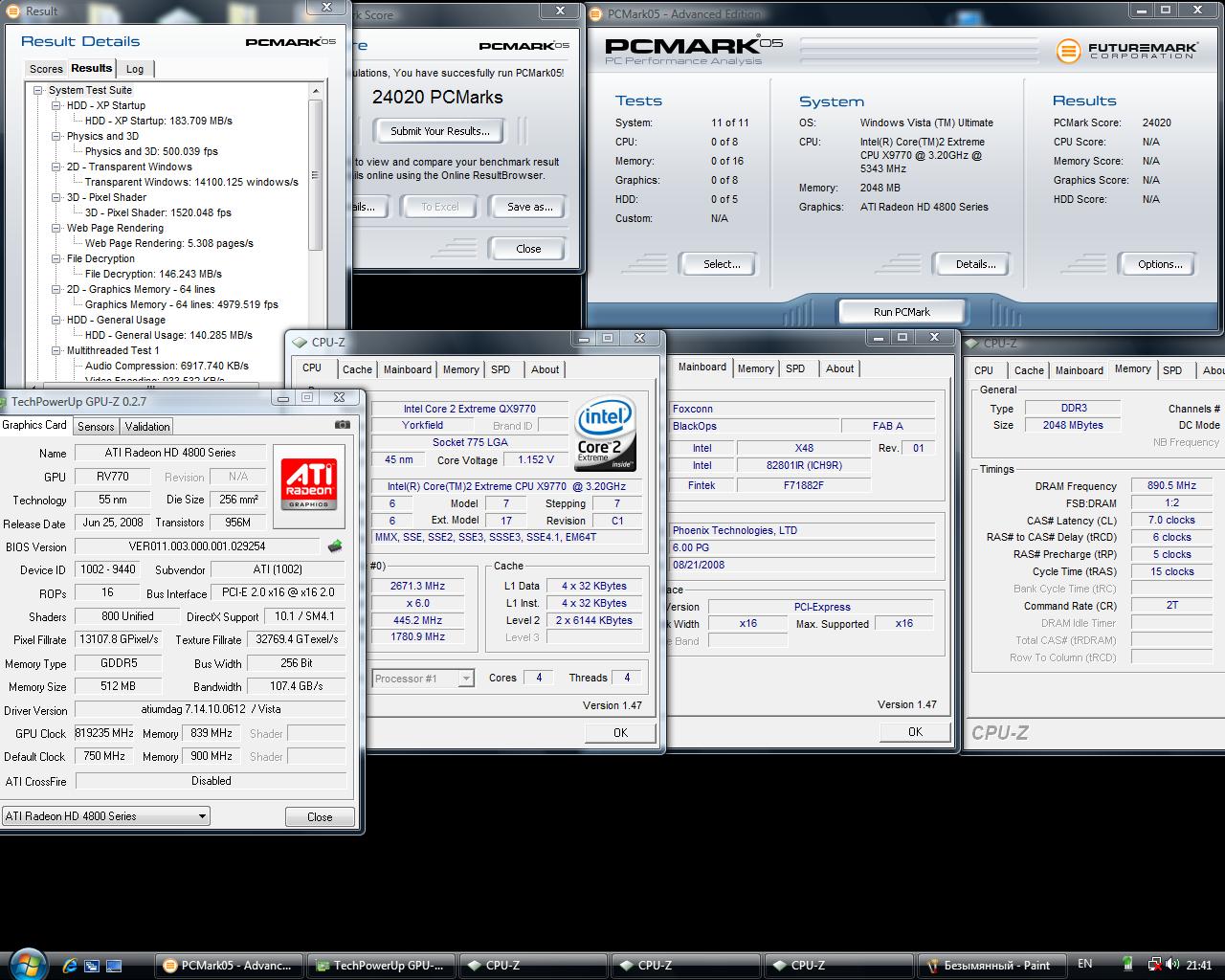Screen dimensions: 1225x980
Task: Click the green tray icon beside language indicator
Action: tap(1129, 965)
